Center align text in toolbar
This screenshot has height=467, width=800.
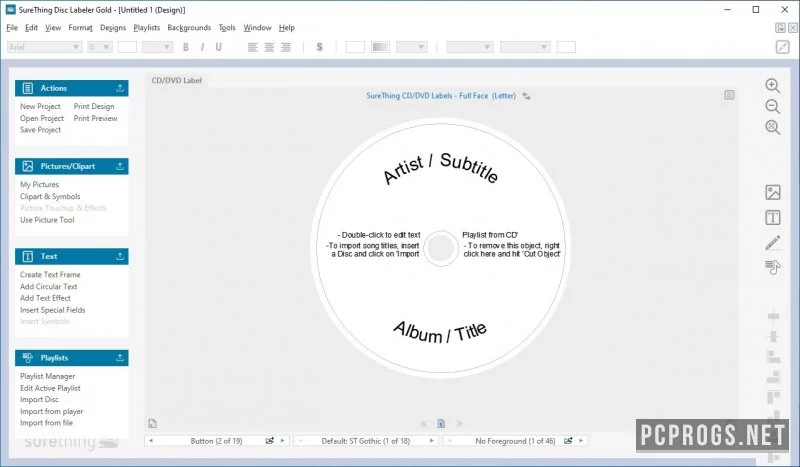click(269, 47)
